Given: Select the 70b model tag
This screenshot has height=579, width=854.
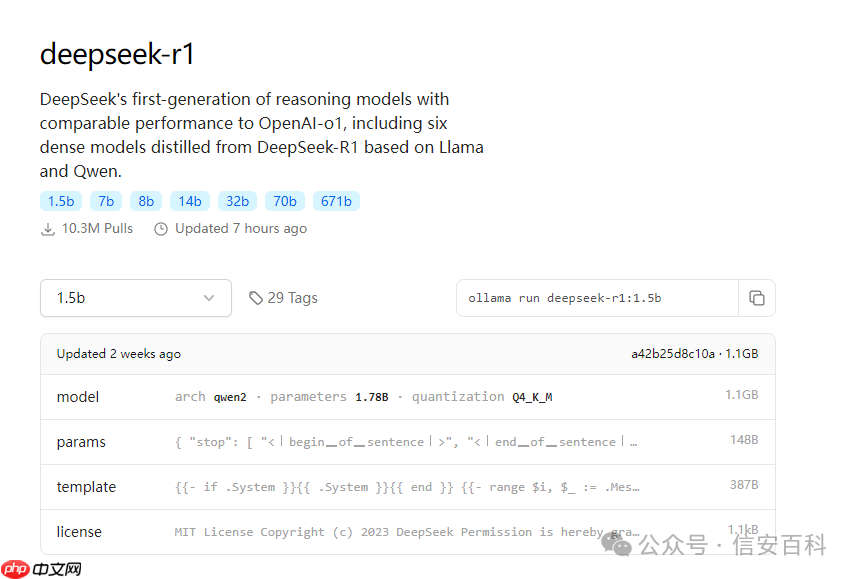Looking at the screenshot, I should [x=284, y=201].
